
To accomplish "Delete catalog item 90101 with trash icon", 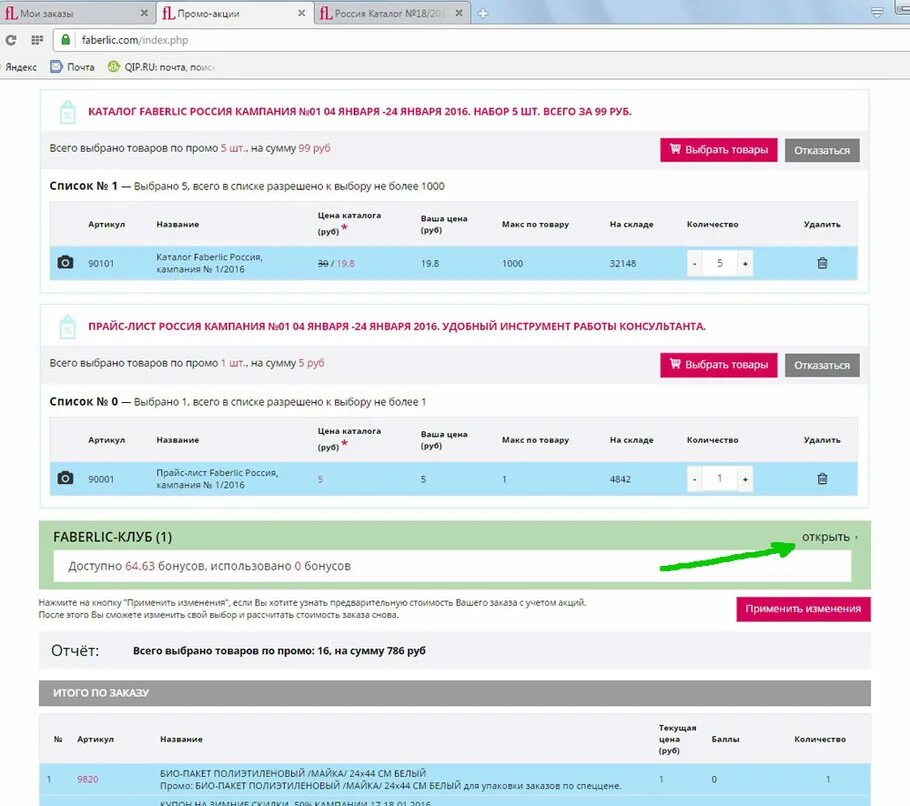I will [822, 263].
